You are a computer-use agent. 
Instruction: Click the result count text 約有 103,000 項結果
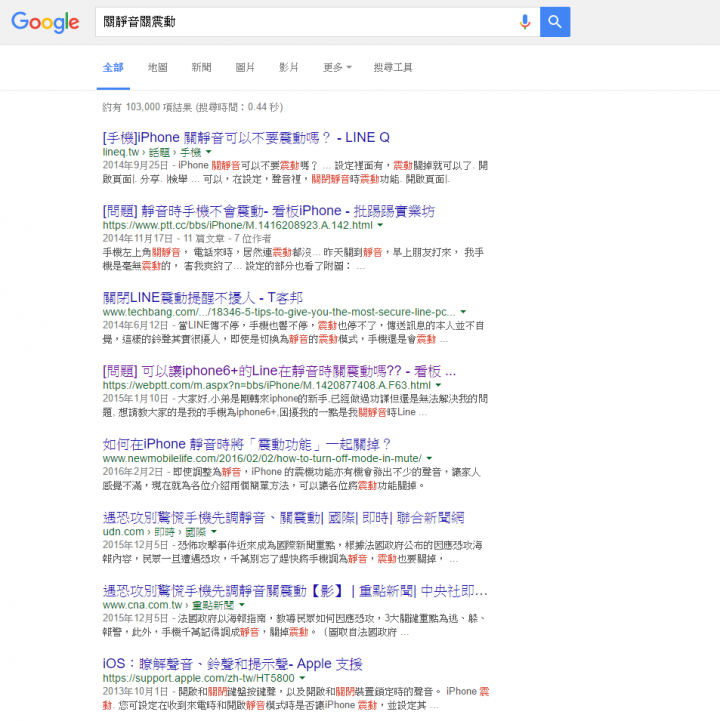[x=147, y=107]
